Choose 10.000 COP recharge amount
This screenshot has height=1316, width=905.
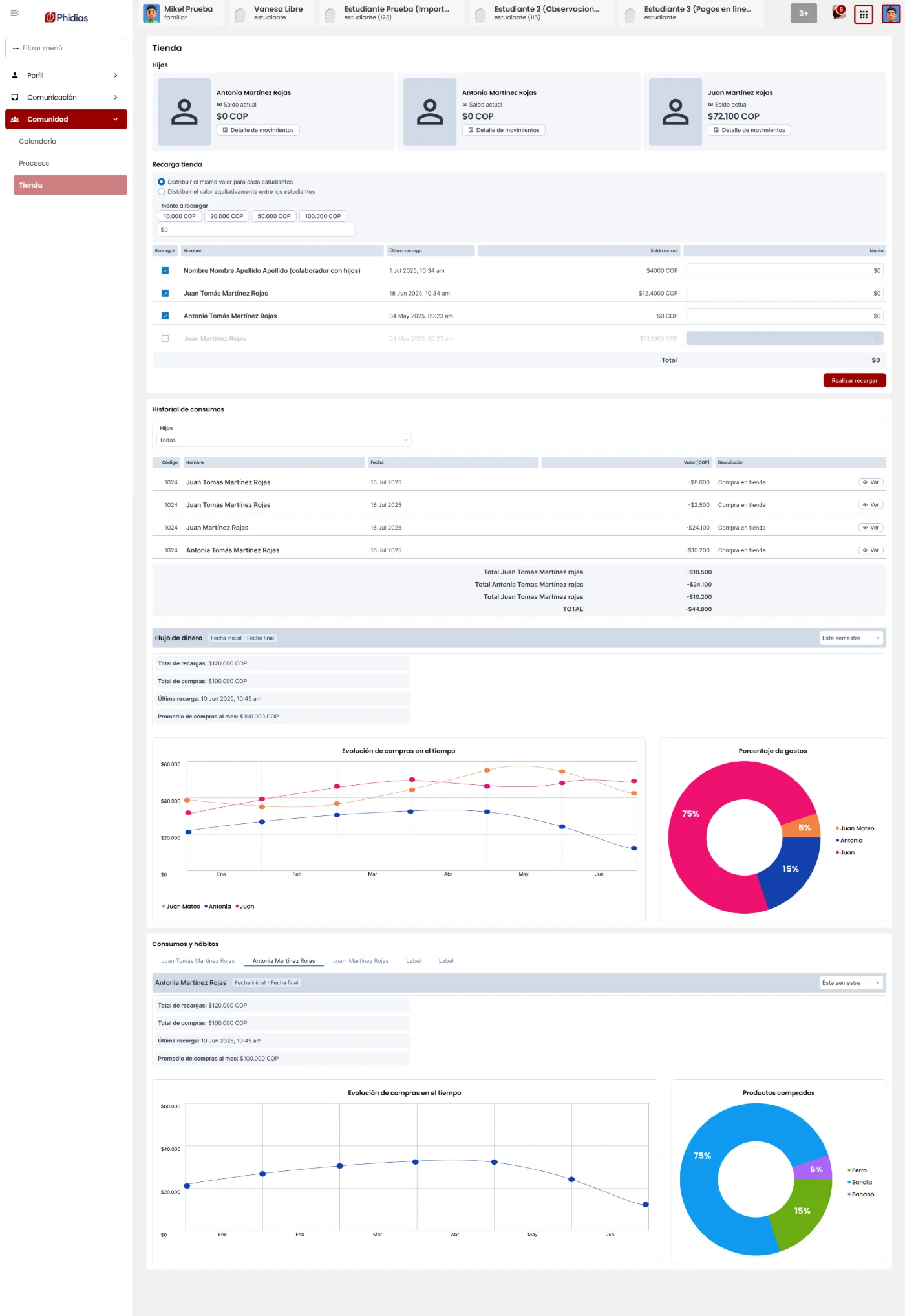tap(180, 217)
